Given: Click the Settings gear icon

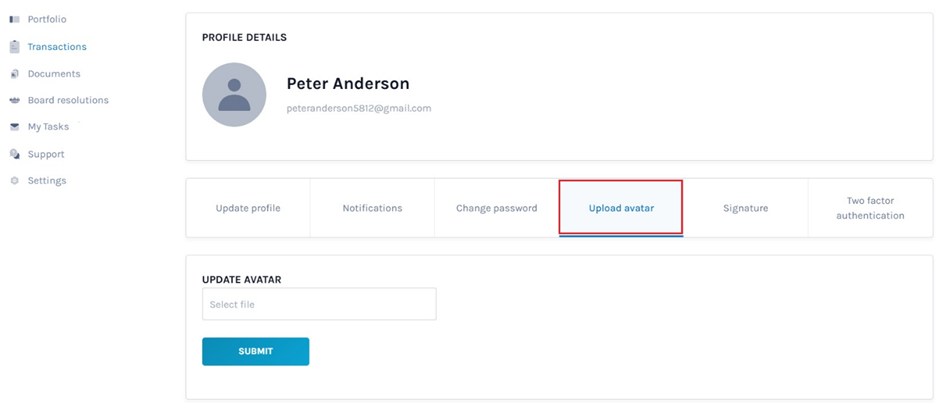Looking at the screenshot, I should [x=15, y=181].
